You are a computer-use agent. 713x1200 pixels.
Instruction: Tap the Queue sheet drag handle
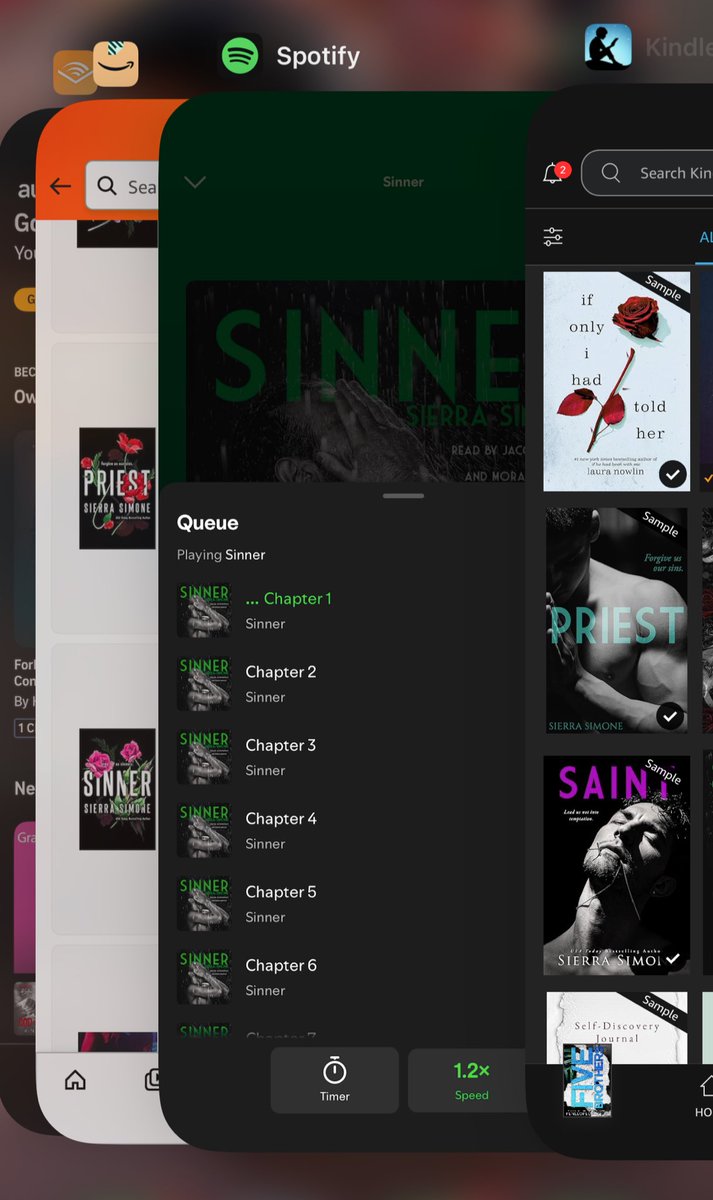coord(403,495)
